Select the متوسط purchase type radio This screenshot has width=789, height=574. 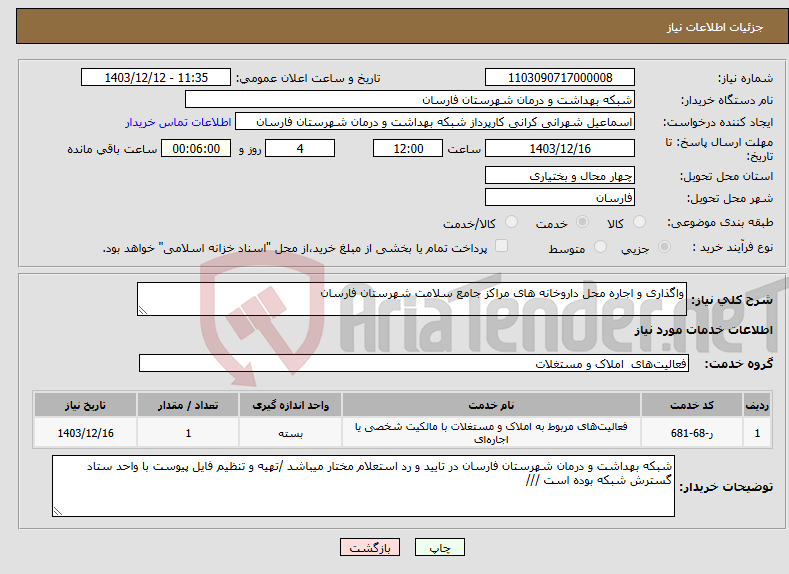click(x=600, y=247)
